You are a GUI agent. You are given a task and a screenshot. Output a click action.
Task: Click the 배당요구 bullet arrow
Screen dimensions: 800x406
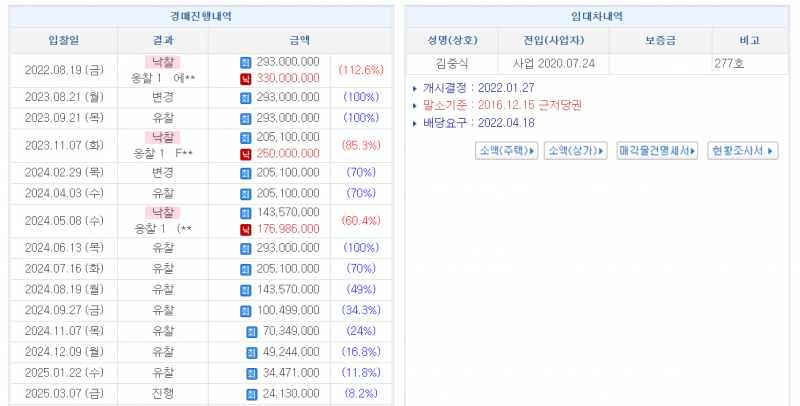tap(415, 123)
